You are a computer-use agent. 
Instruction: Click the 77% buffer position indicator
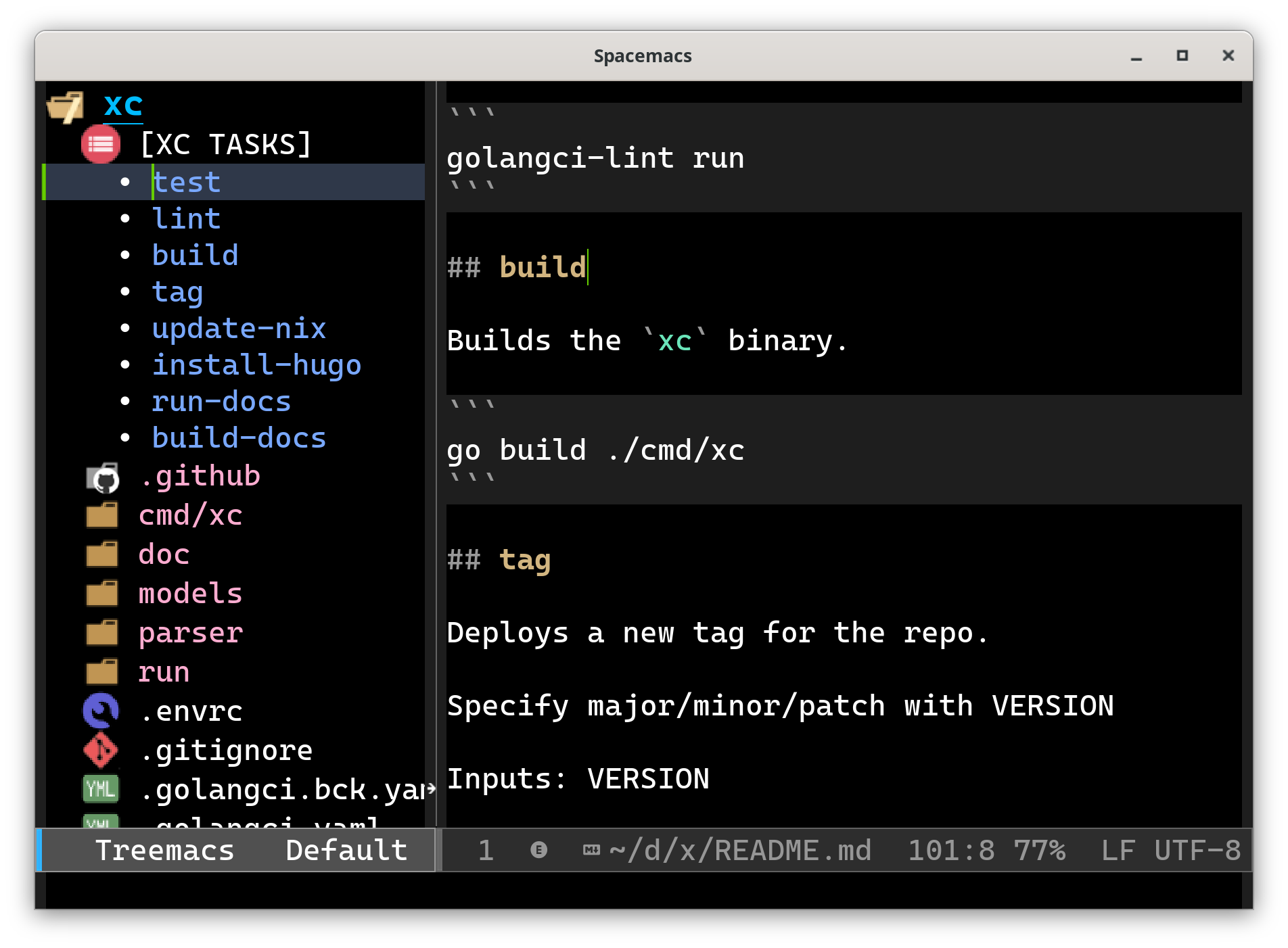click(x=1040, y=850)
